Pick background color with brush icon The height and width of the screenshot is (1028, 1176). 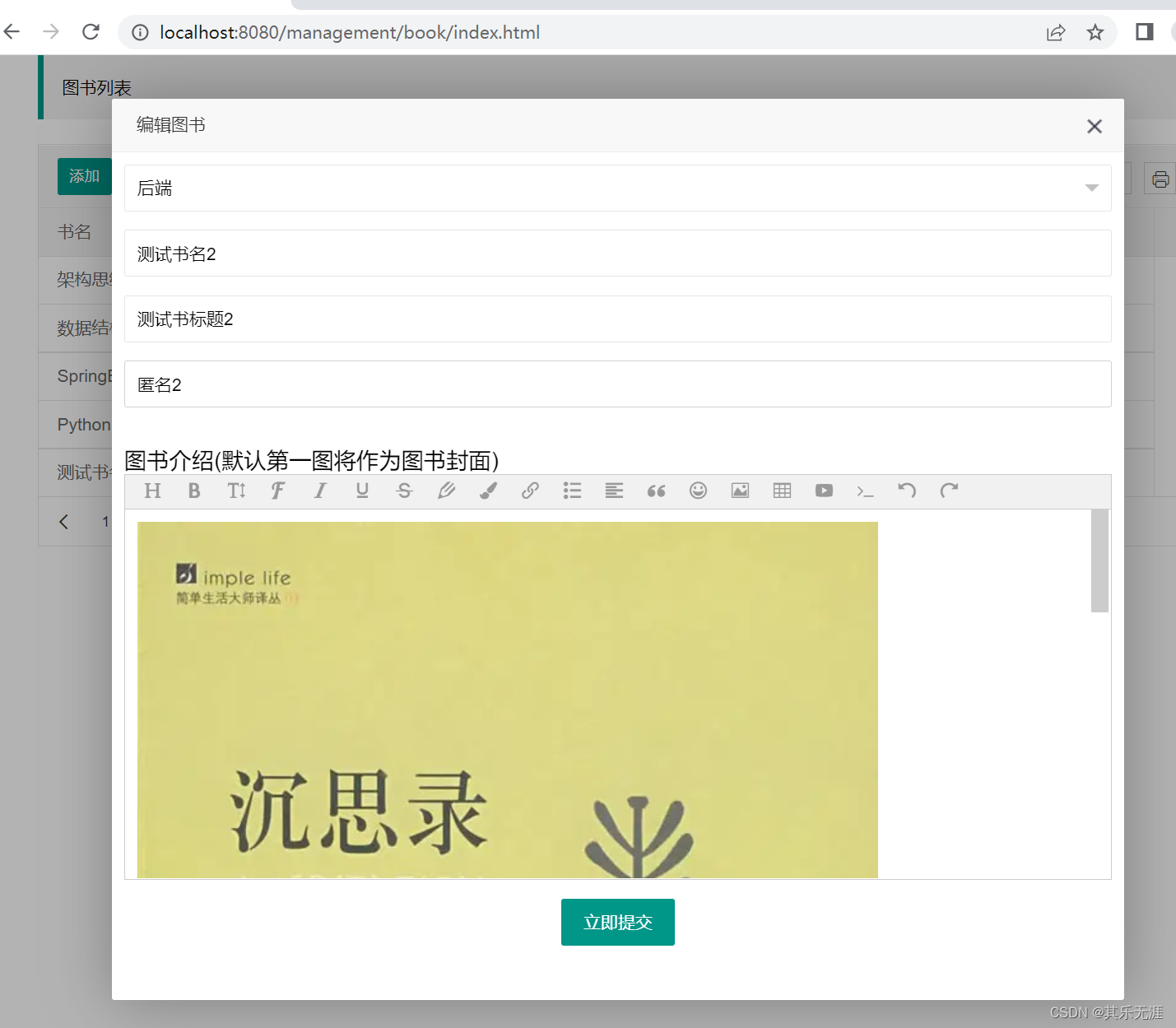[488, 491]
